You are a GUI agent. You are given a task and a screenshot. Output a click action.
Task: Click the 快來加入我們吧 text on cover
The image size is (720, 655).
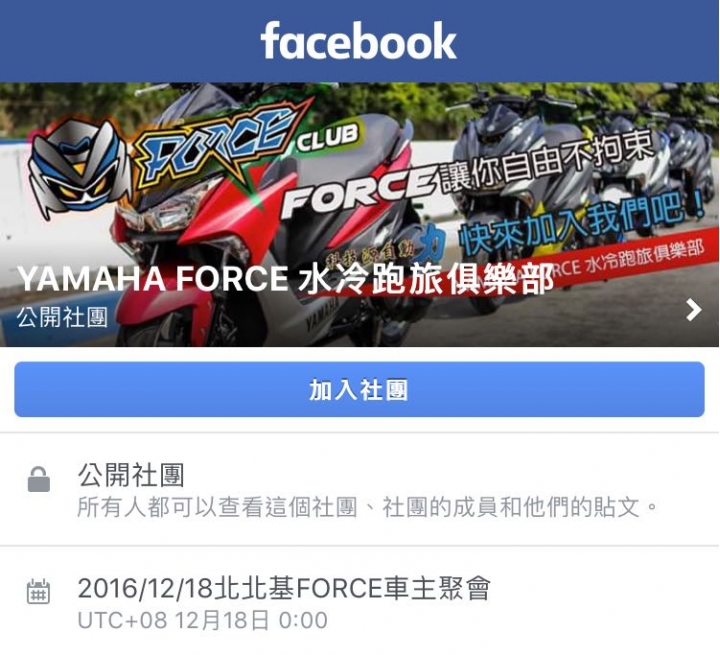coord(582,223)
